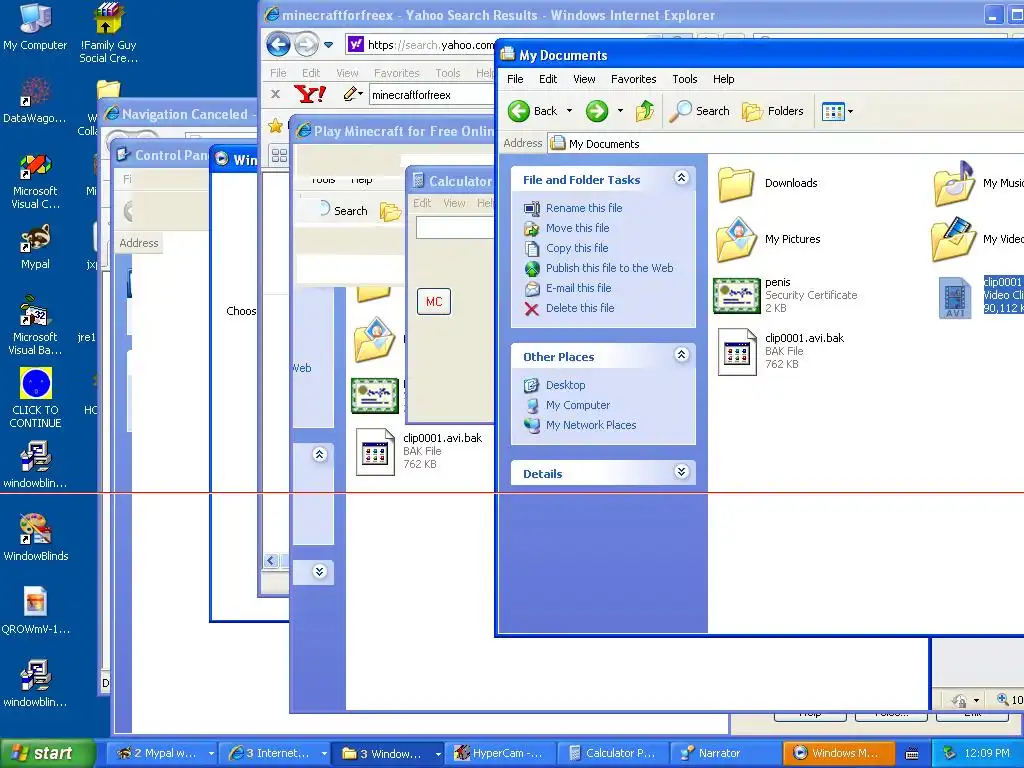Image resolution: width=1024 pixels, height=768 pixels.
Task: Open Forward history dropdown arrow in My Documents
Action: [620, 111]
